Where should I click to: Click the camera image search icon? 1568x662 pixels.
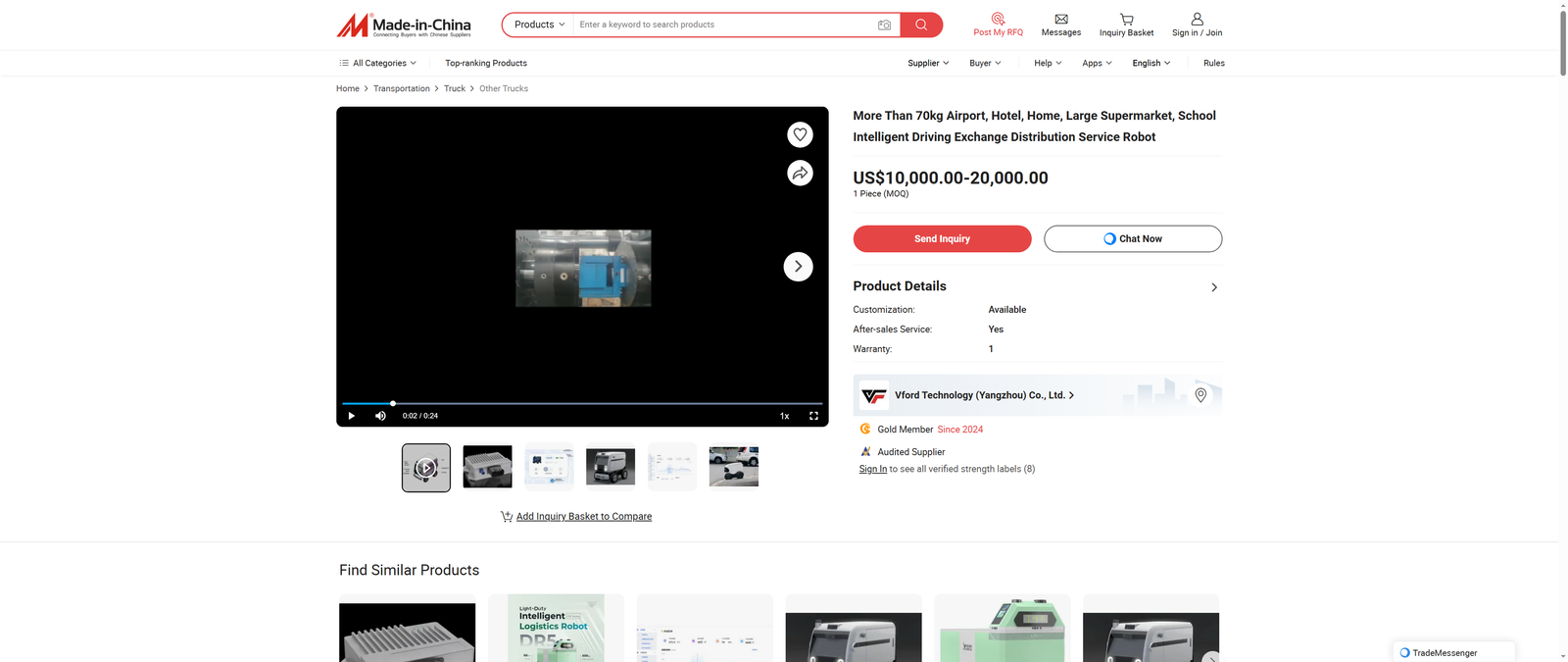[x=884, y=25]
